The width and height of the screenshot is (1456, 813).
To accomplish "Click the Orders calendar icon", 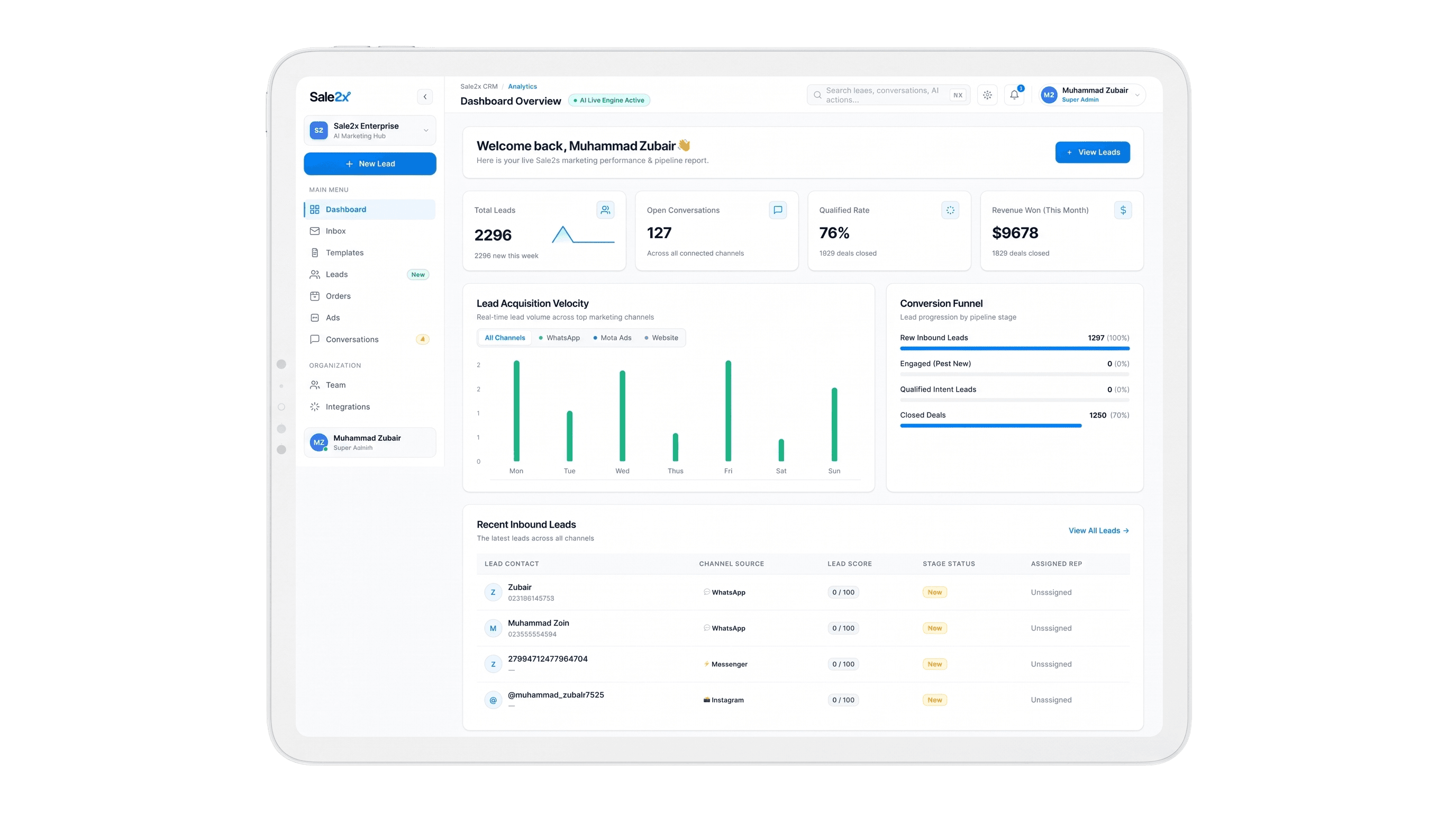I will coord(315,296).
